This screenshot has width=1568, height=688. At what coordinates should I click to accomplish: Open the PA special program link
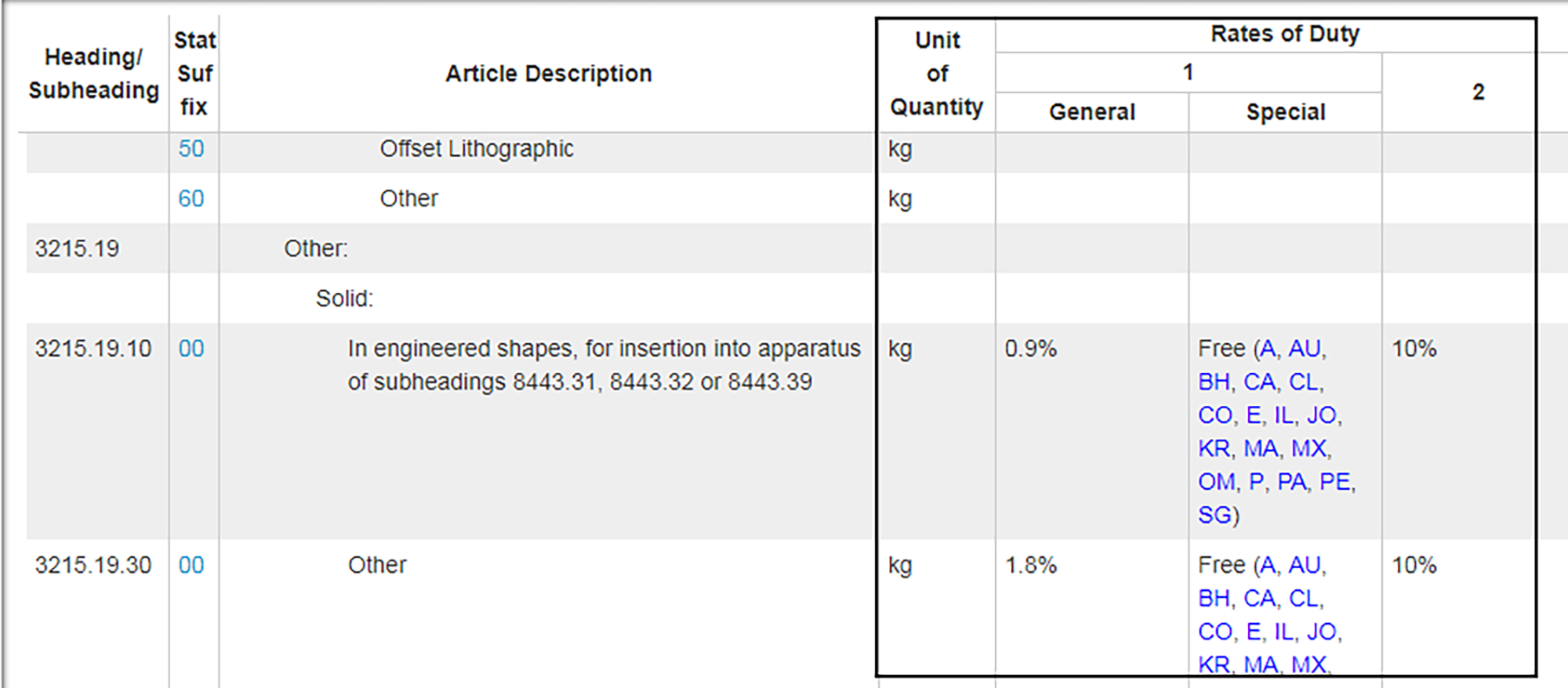click(x=1292, y=482)
